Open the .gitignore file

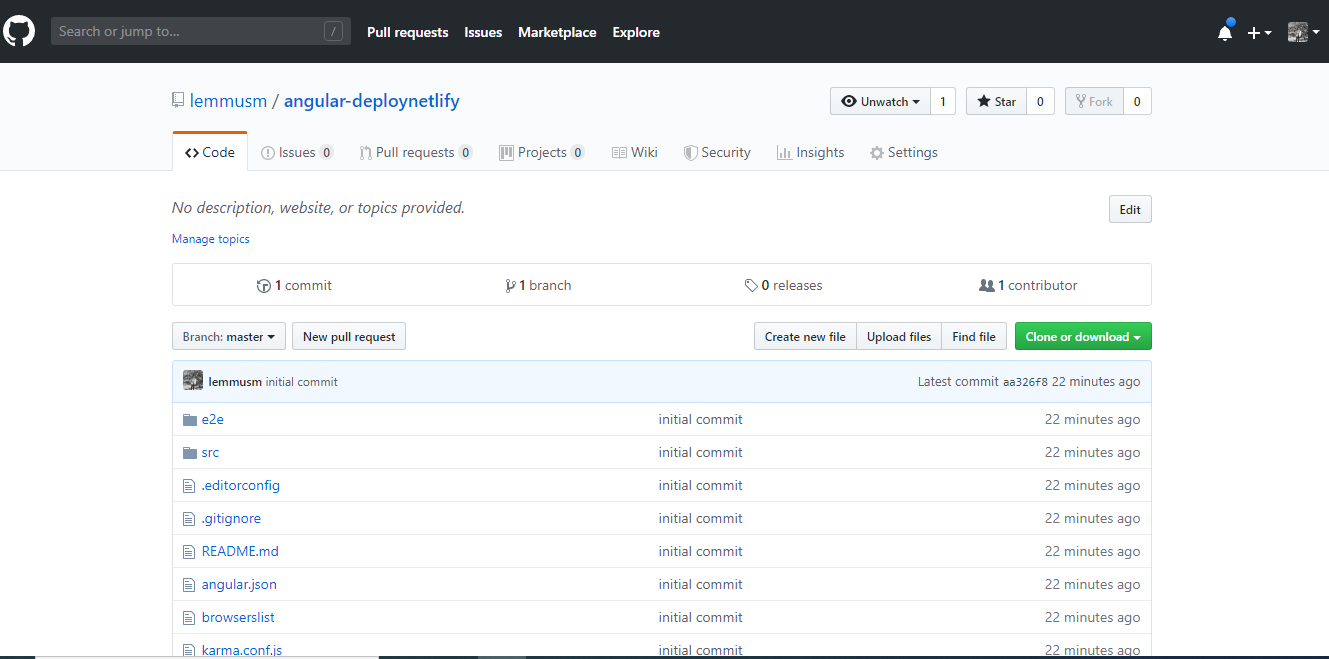pyautogui.click(x=231, y=518)
